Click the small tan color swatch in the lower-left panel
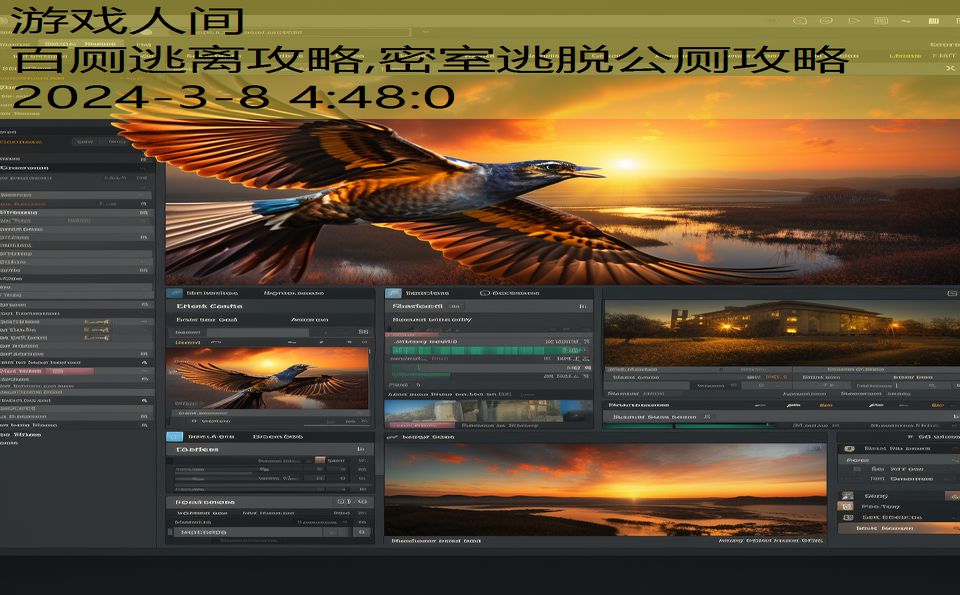The width and height of the screenshot is (960, 595). (320, 460)
